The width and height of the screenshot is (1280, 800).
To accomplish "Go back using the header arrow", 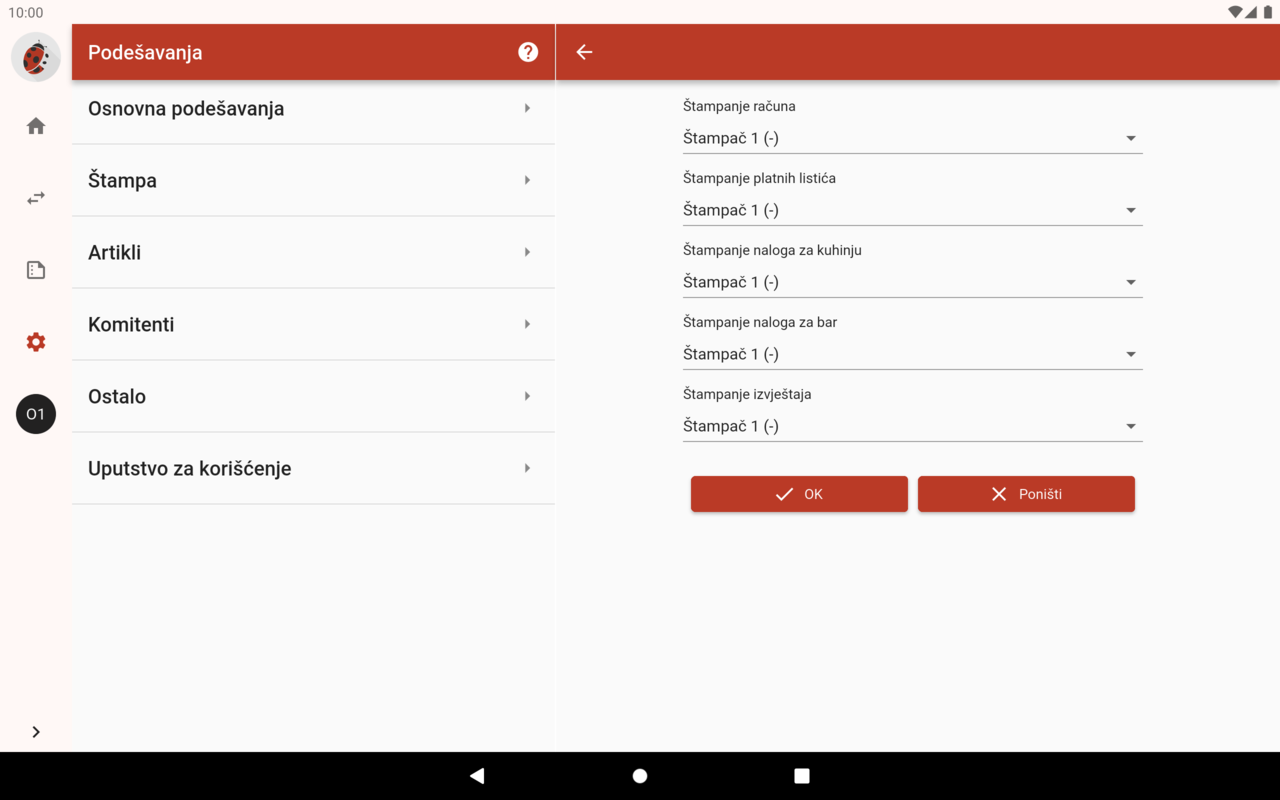I will (585, 52).
